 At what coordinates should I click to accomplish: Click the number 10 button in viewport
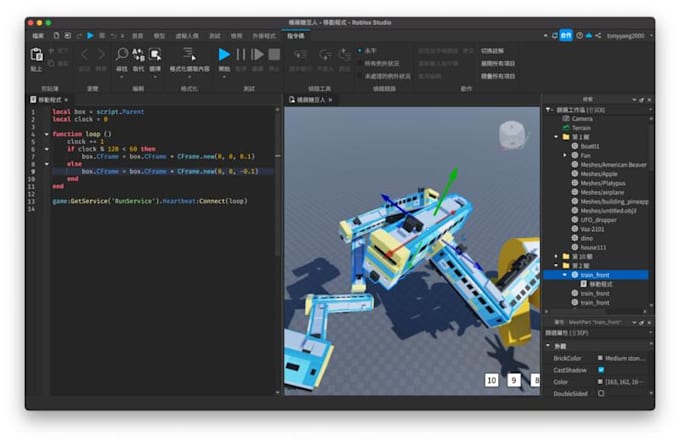tap(491, 380)
